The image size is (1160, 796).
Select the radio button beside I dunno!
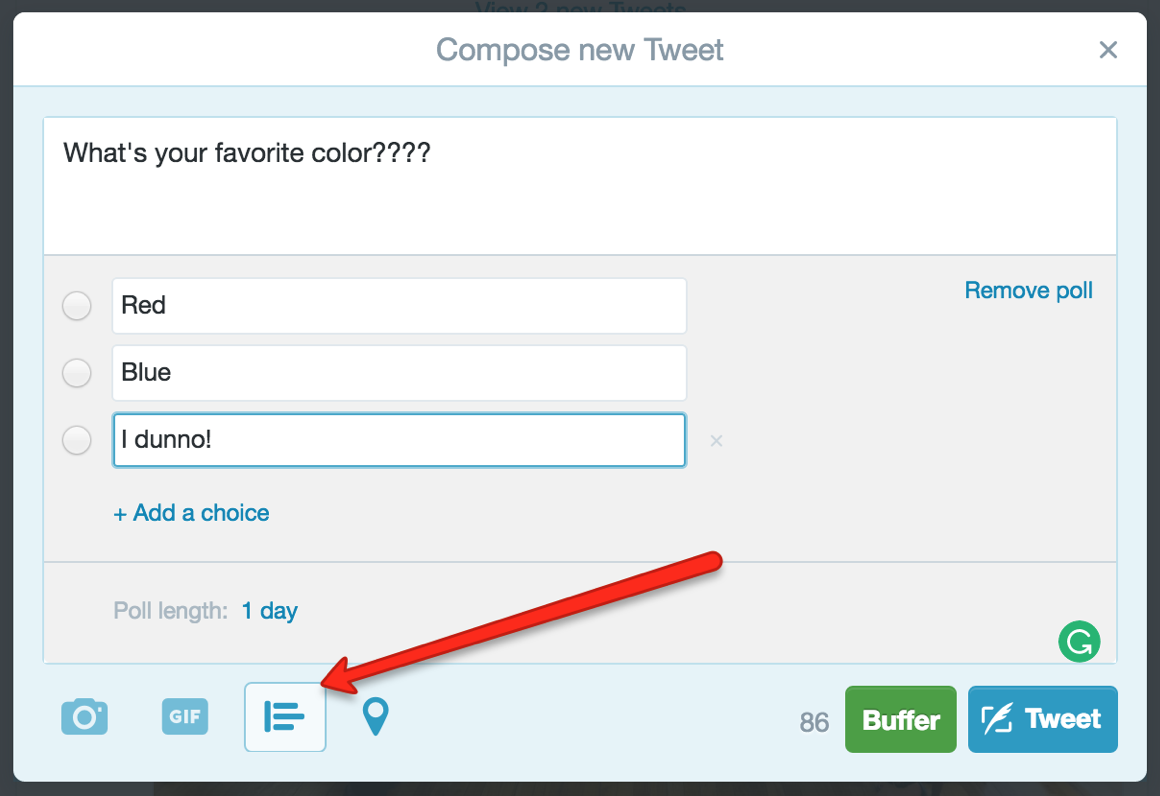[76, 440]
